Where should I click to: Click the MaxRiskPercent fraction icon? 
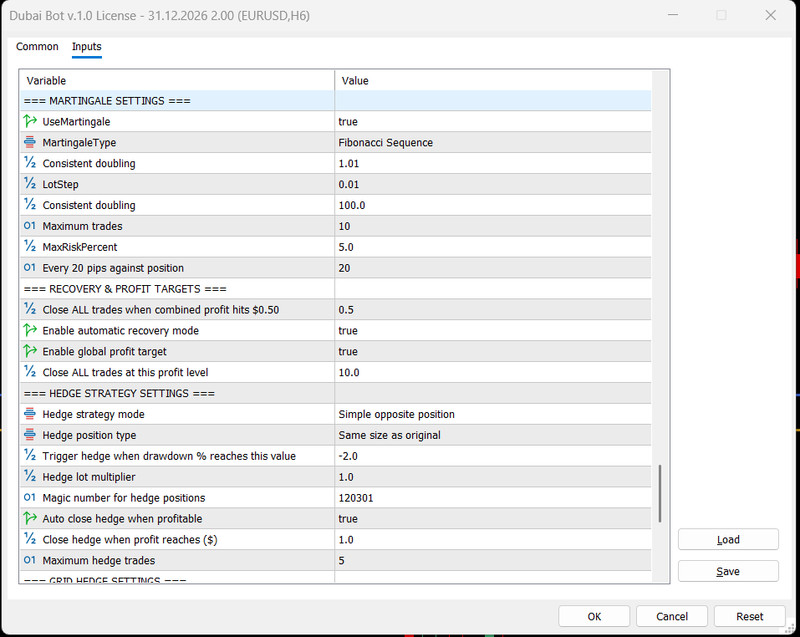(x=30, y=247)
